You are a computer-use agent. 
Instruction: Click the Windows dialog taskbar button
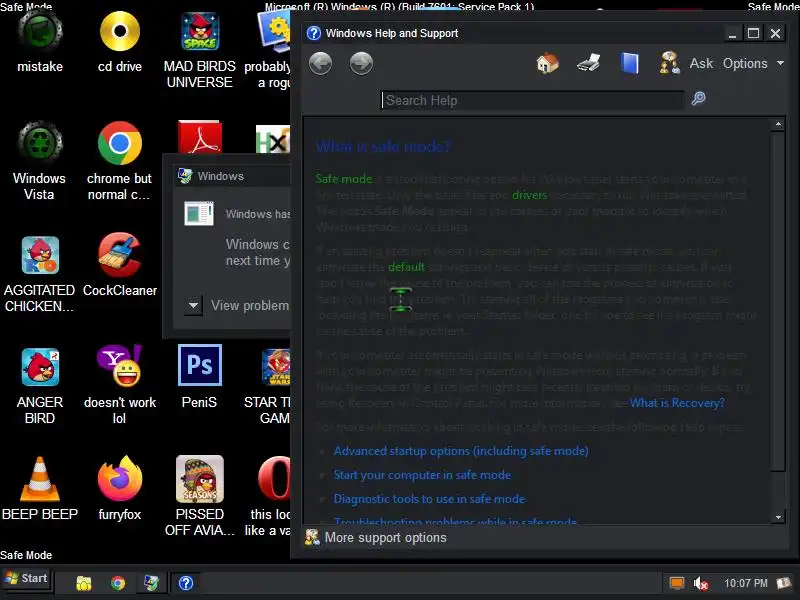point(152,583)
